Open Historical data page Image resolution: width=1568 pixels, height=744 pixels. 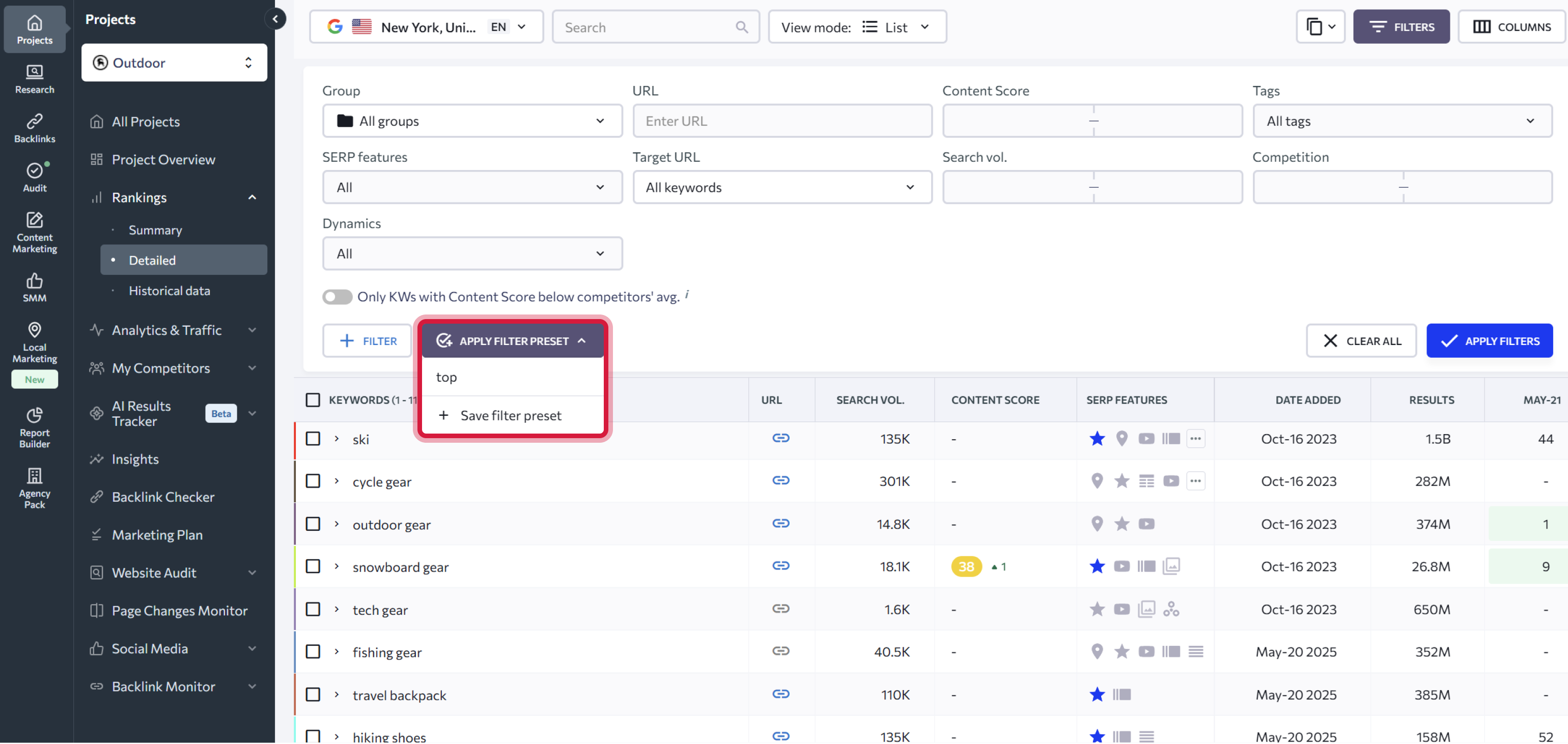click(x=169, y=291)
